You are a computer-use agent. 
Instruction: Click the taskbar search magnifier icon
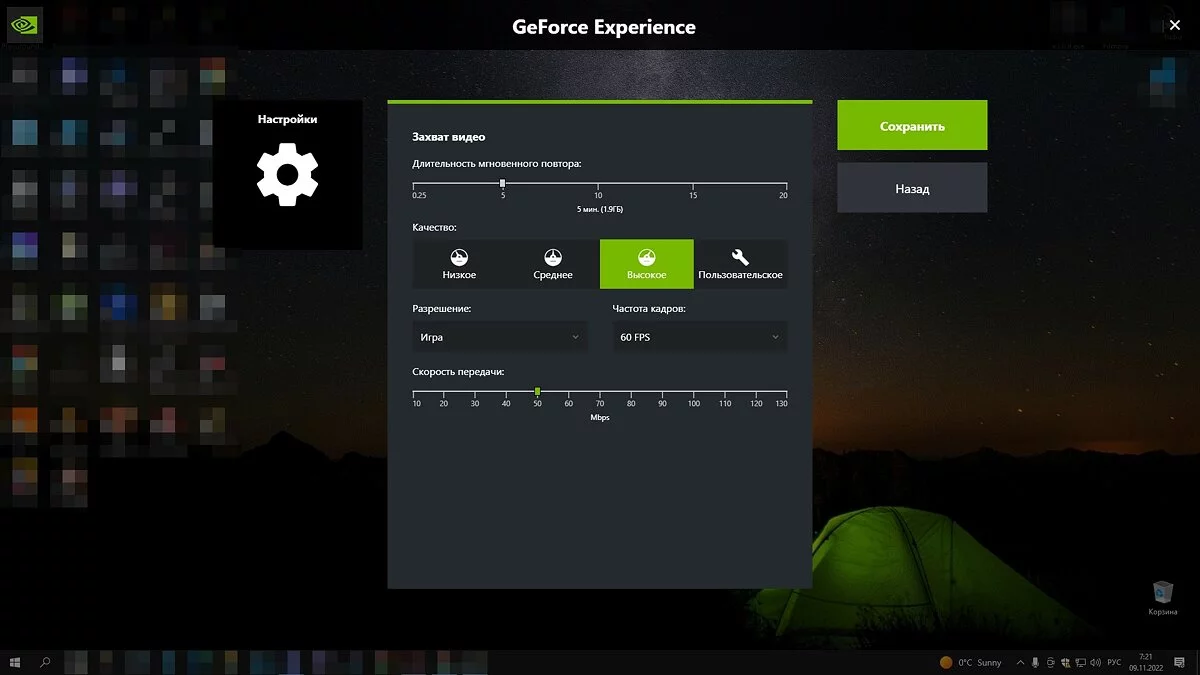coord(45,662)
